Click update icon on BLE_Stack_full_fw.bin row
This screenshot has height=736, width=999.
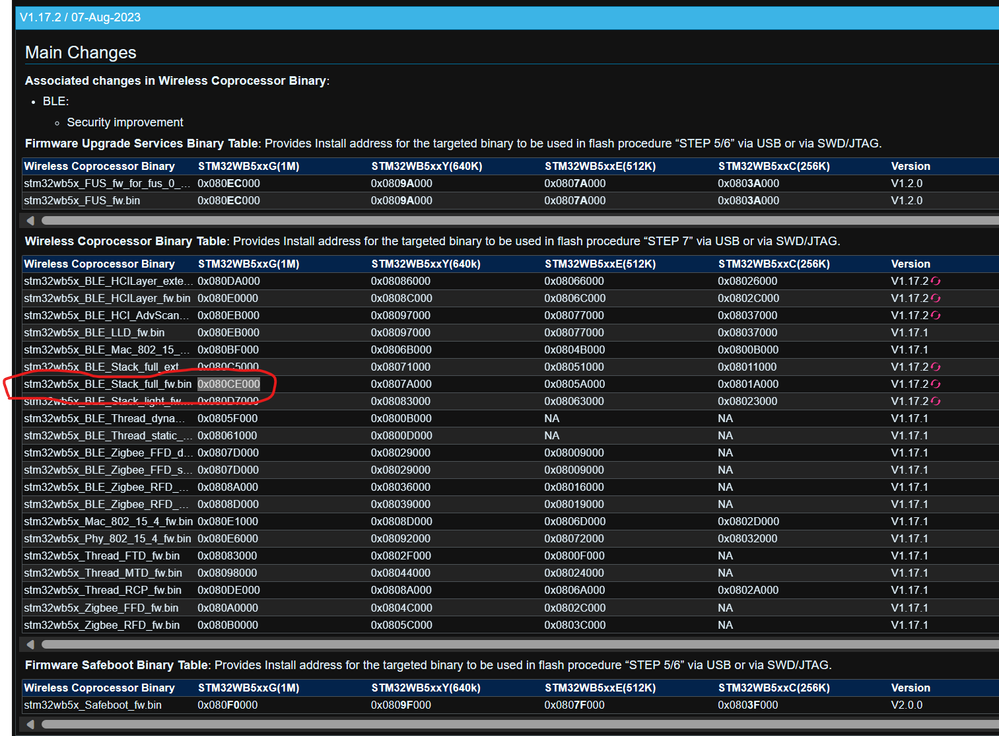pyautogui.click(x=935, y=384)
